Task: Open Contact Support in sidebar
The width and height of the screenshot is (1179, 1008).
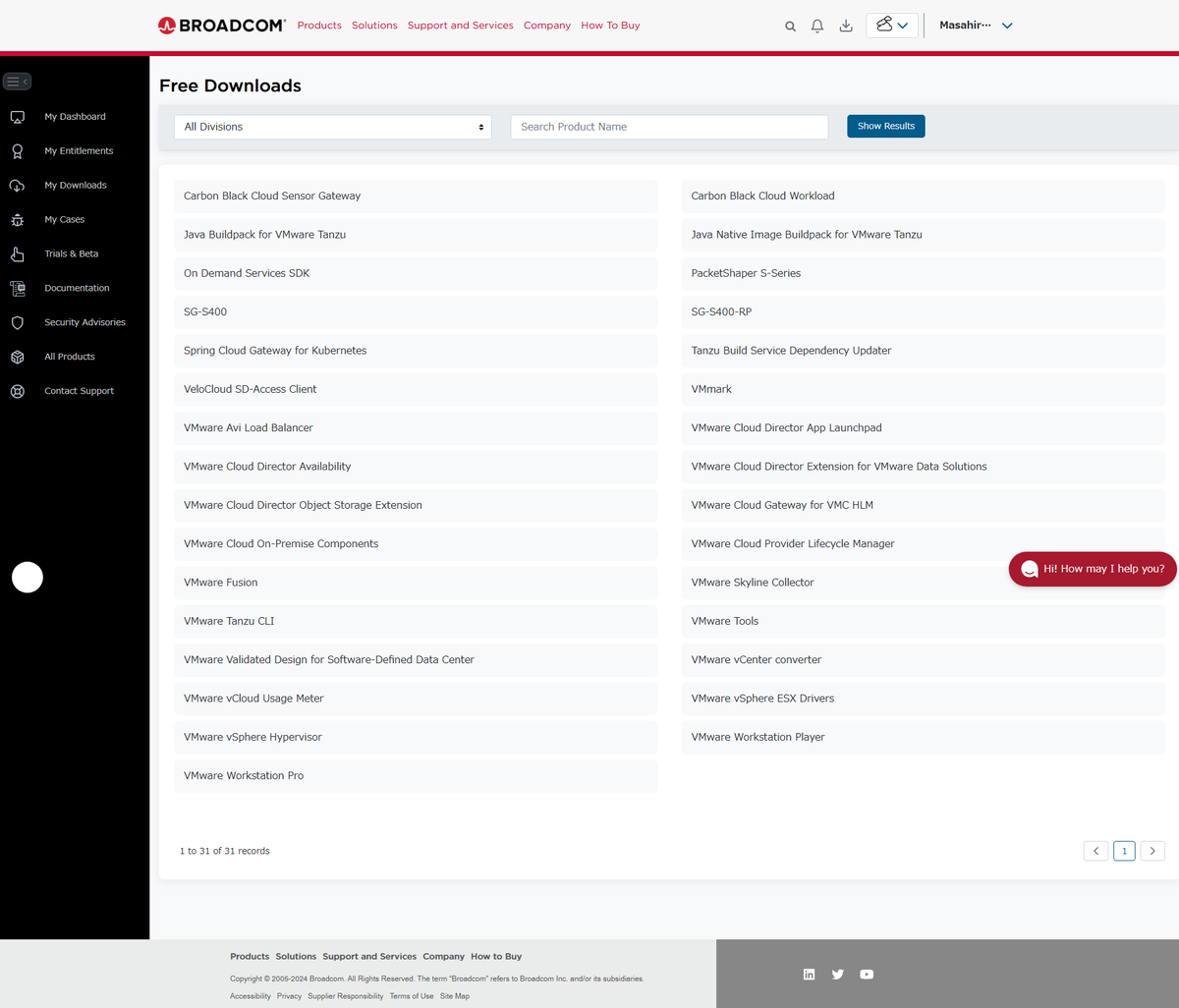Action: 79,391
